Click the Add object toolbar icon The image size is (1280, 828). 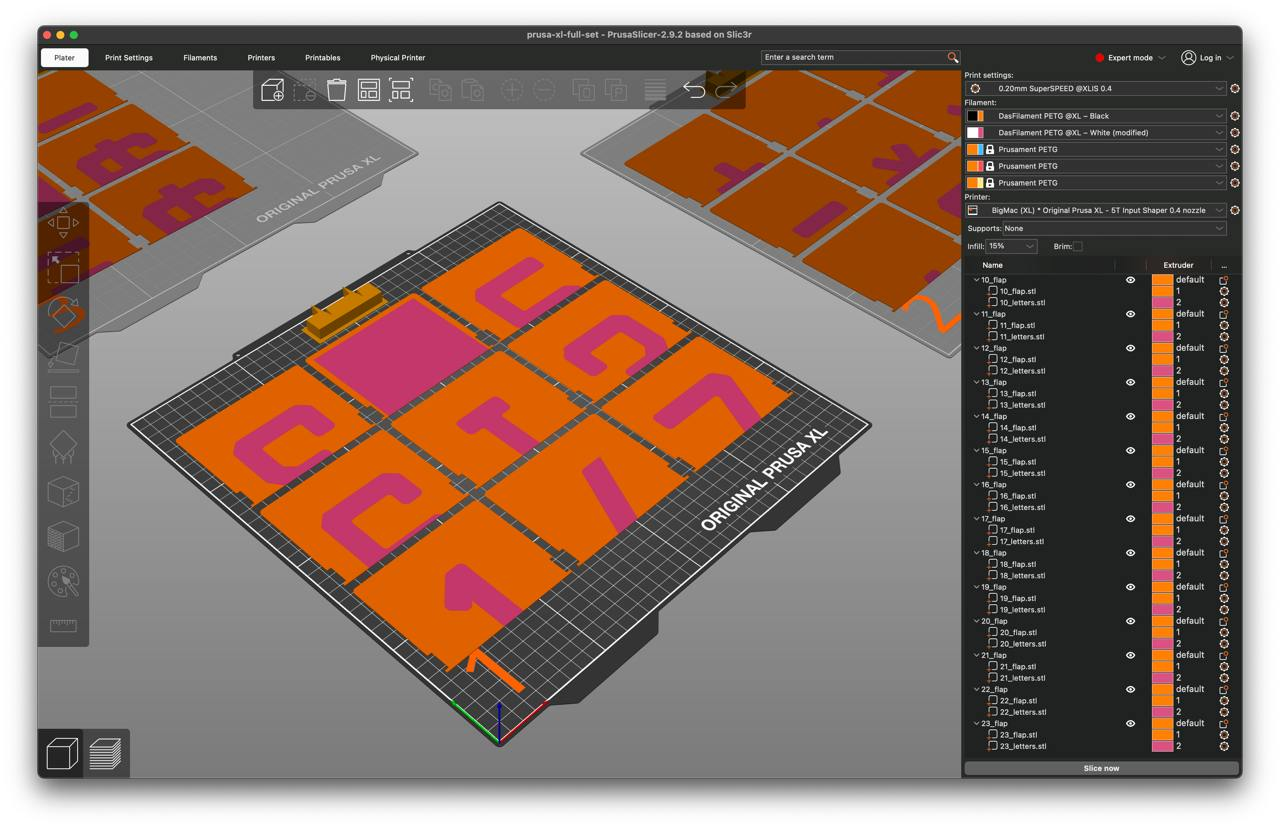click(x=272, y=90)
